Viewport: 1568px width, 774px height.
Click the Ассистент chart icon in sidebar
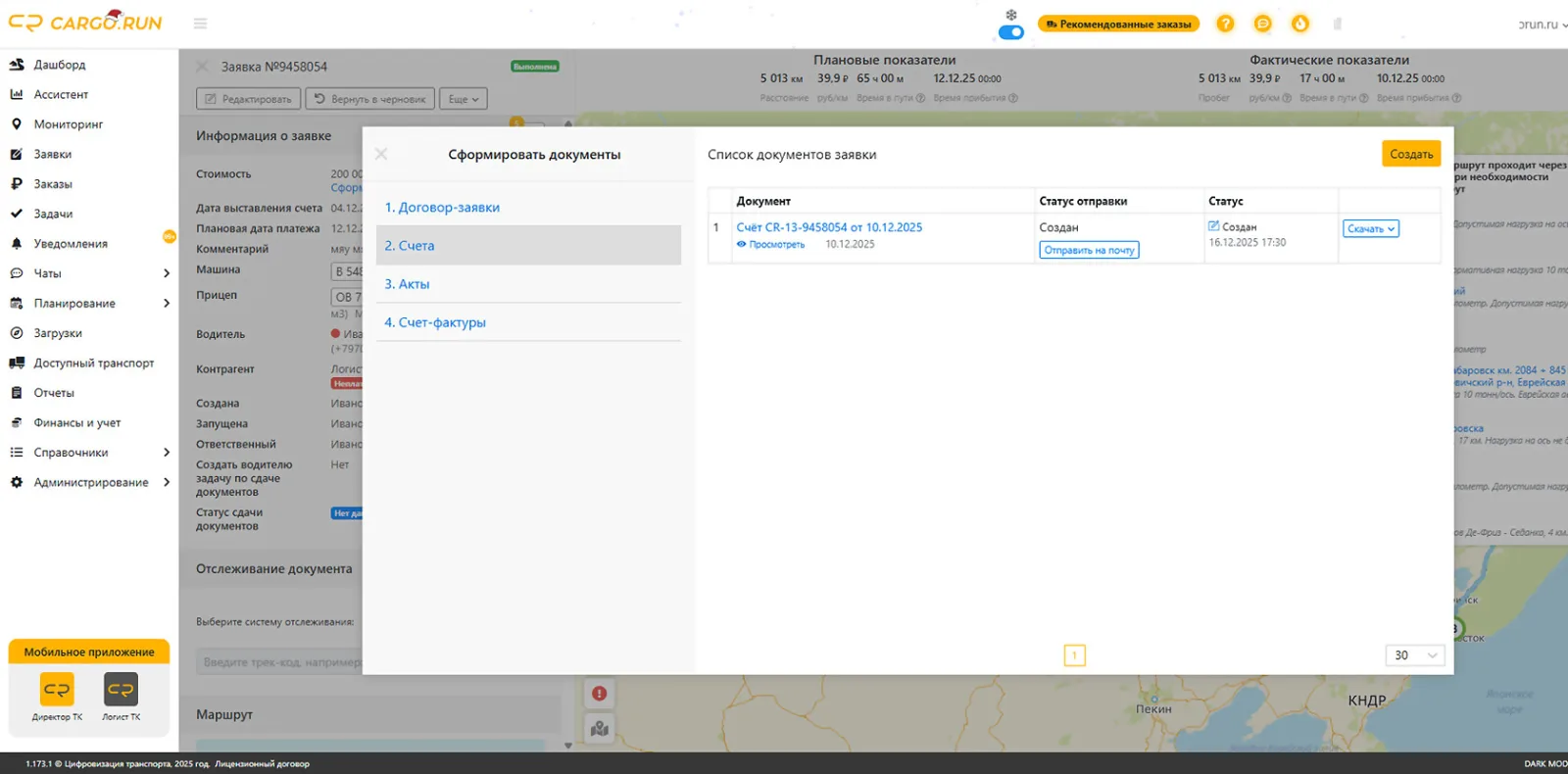point(17,94)
